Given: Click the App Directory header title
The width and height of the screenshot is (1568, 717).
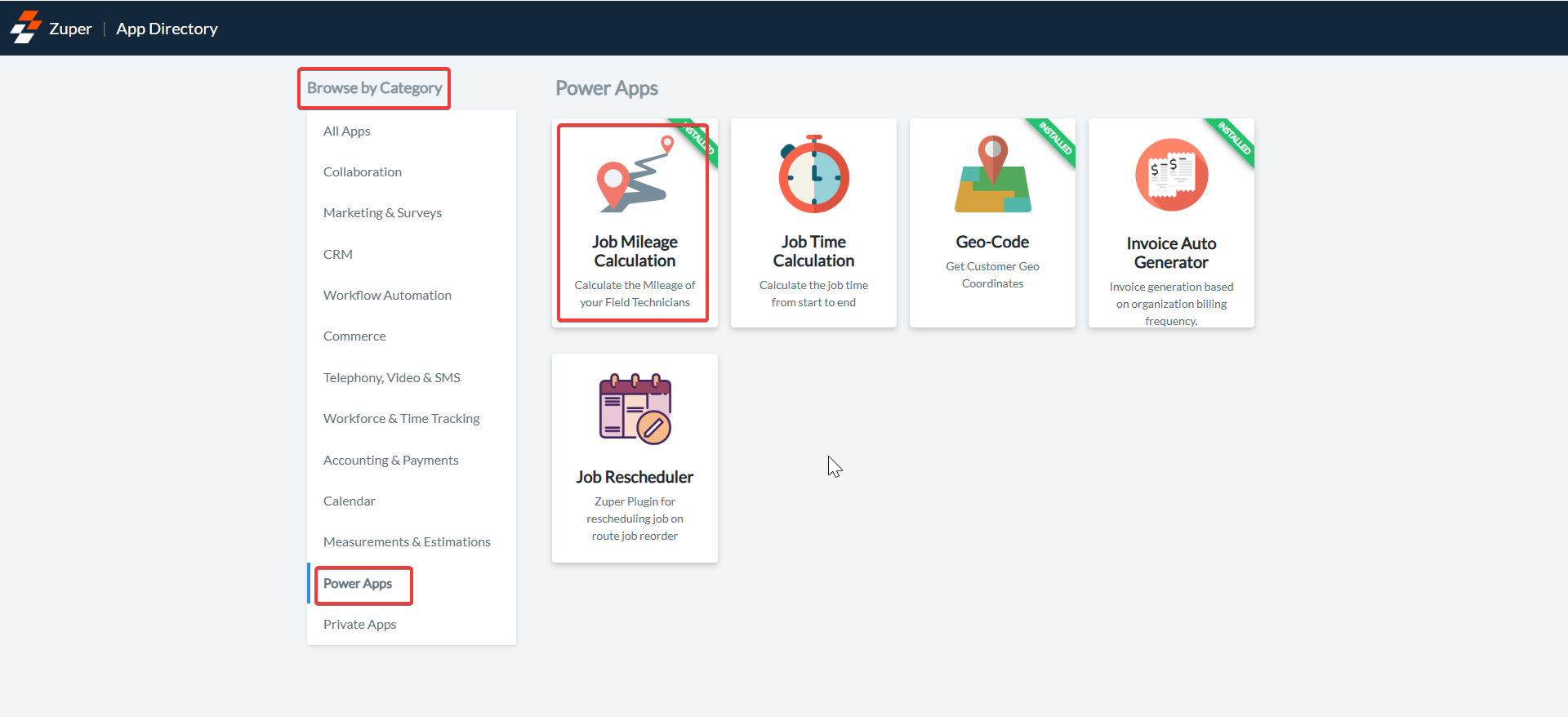Looking at the screenshot, I should (167, 29).
